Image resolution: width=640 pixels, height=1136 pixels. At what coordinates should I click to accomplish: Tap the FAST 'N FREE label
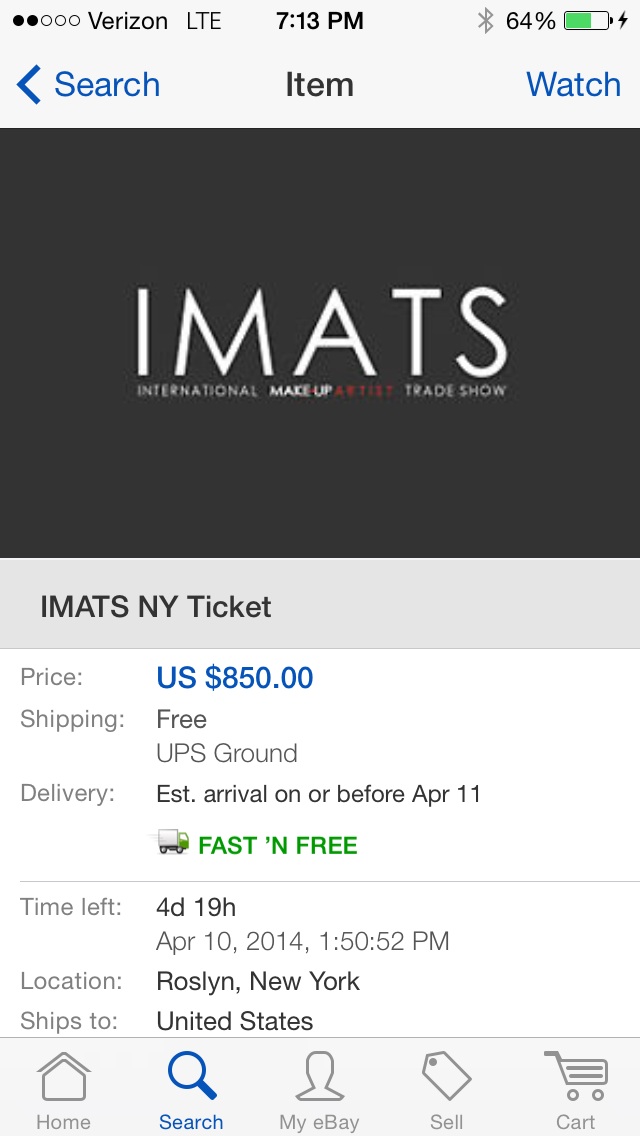click(278, 845)
